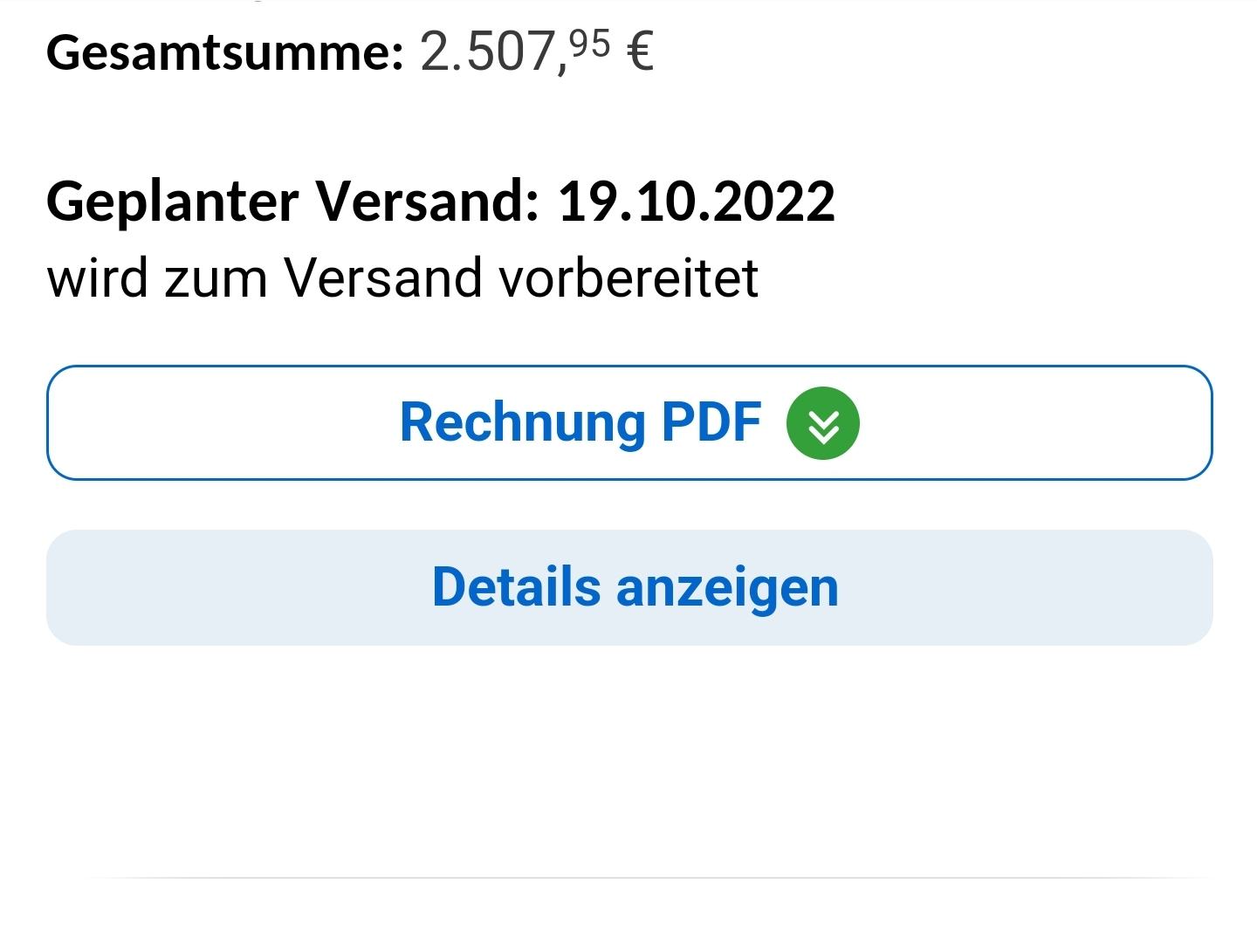Click the euro currency symbol
Screen dimensions: 1257x952
640,51
